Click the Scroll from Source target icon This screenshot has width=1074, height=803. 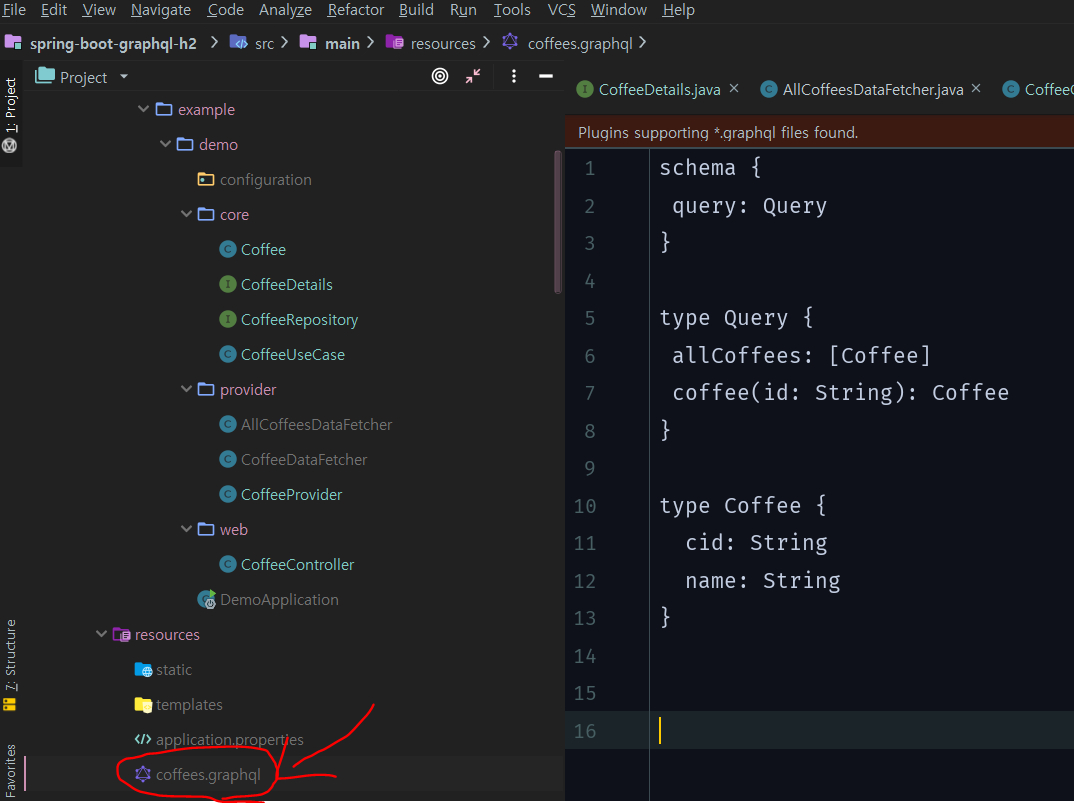440,76
